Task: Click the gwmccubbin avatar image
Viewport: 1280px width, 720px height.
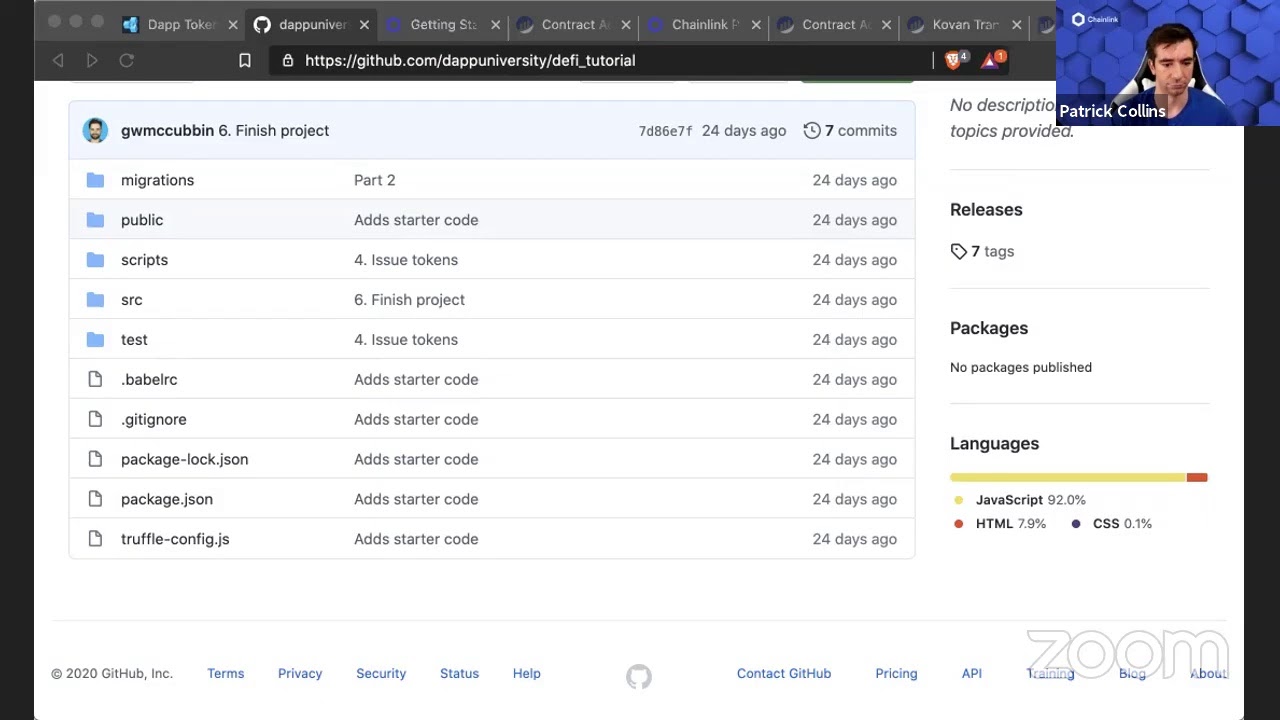Action: (x=95, y=131)
